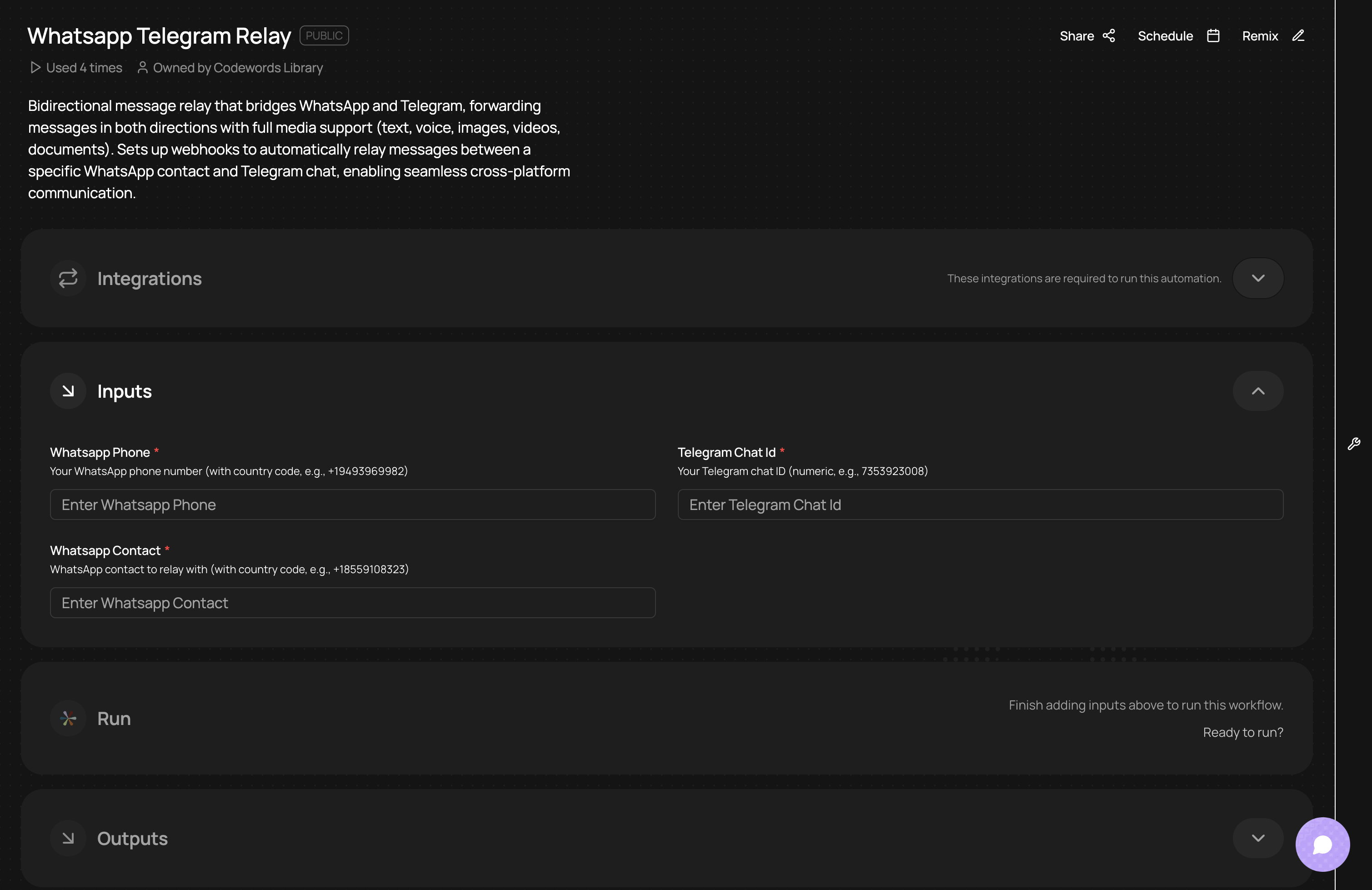Viewport: 1372px width, 890px height.
Task: Click the Share network icon
Action: (x=1108, y=36)
